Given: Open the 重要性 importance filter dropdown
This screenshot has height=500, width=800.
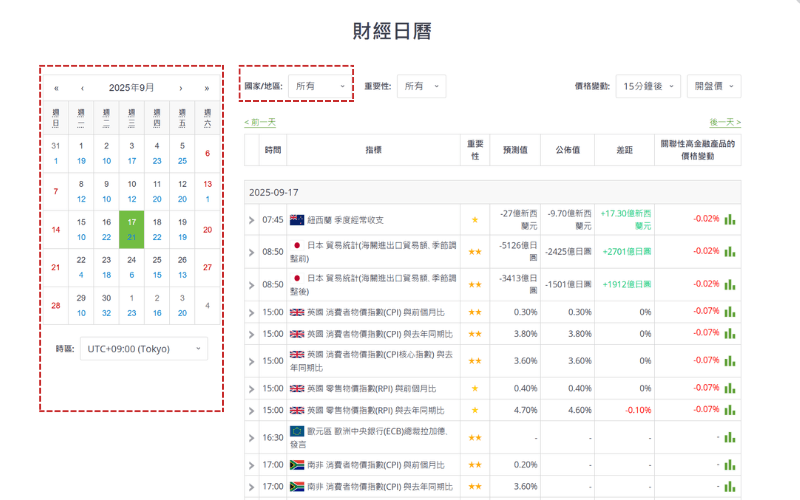Looking at the screenshot, I should click(421, 87).
